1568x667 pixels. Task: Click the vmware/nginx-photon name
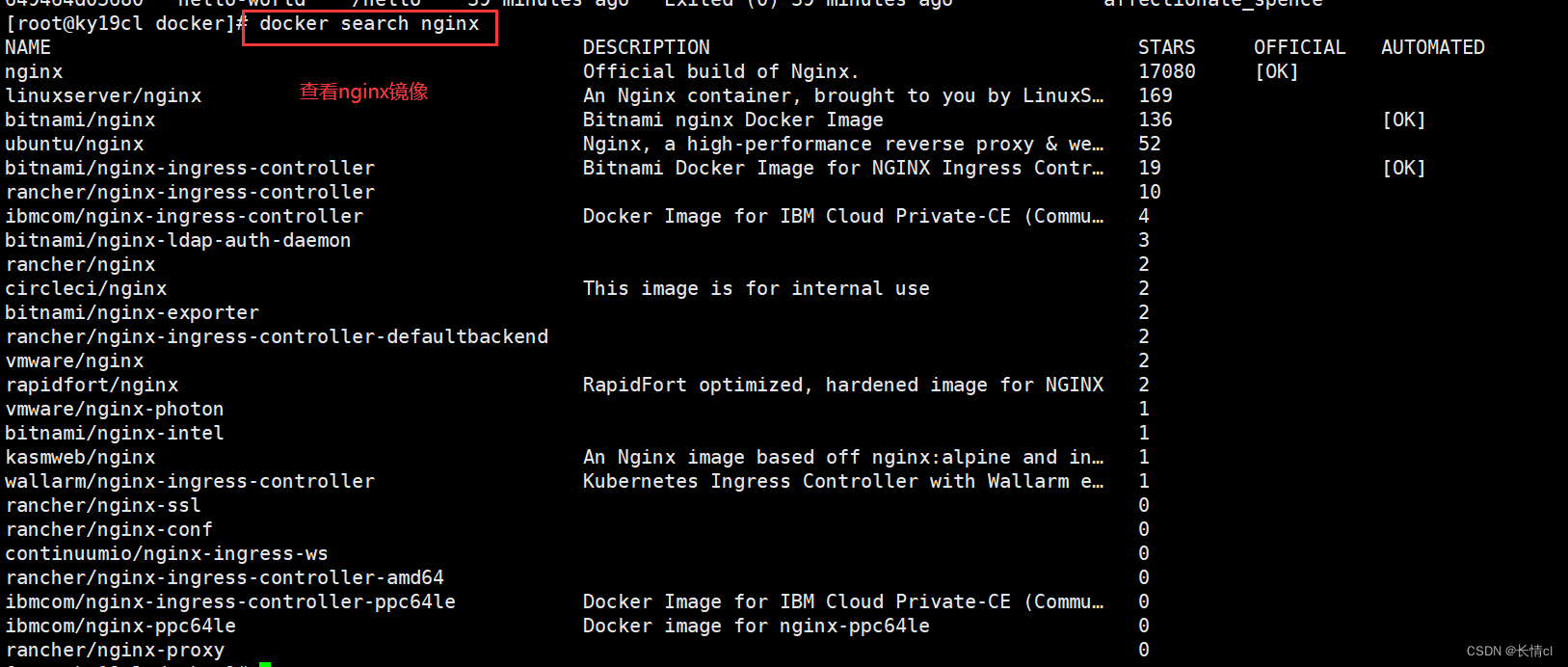point(115,409)
